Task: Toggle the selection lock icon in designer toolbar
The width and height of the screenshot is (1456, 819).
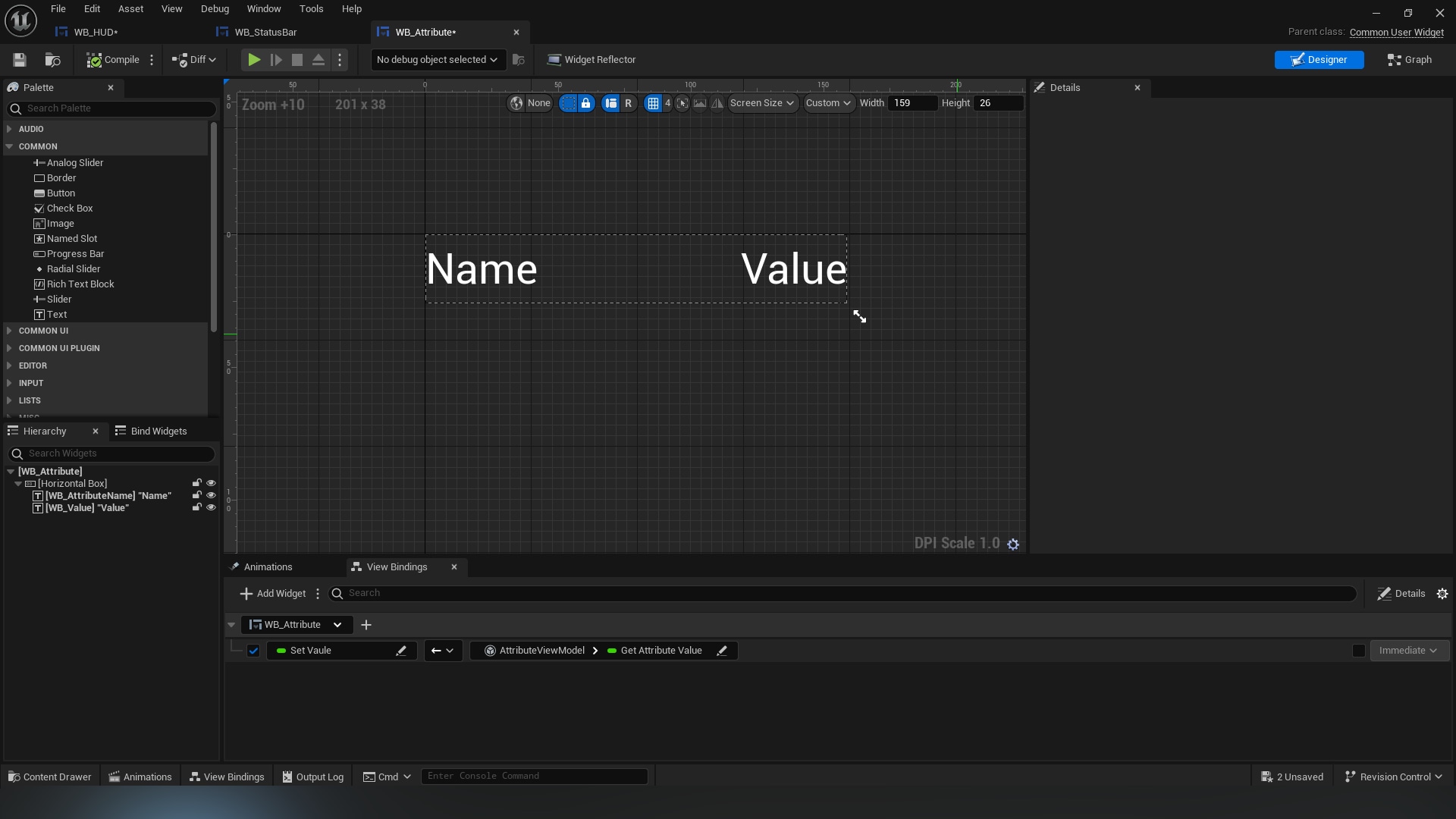Action: pos(585,103)
